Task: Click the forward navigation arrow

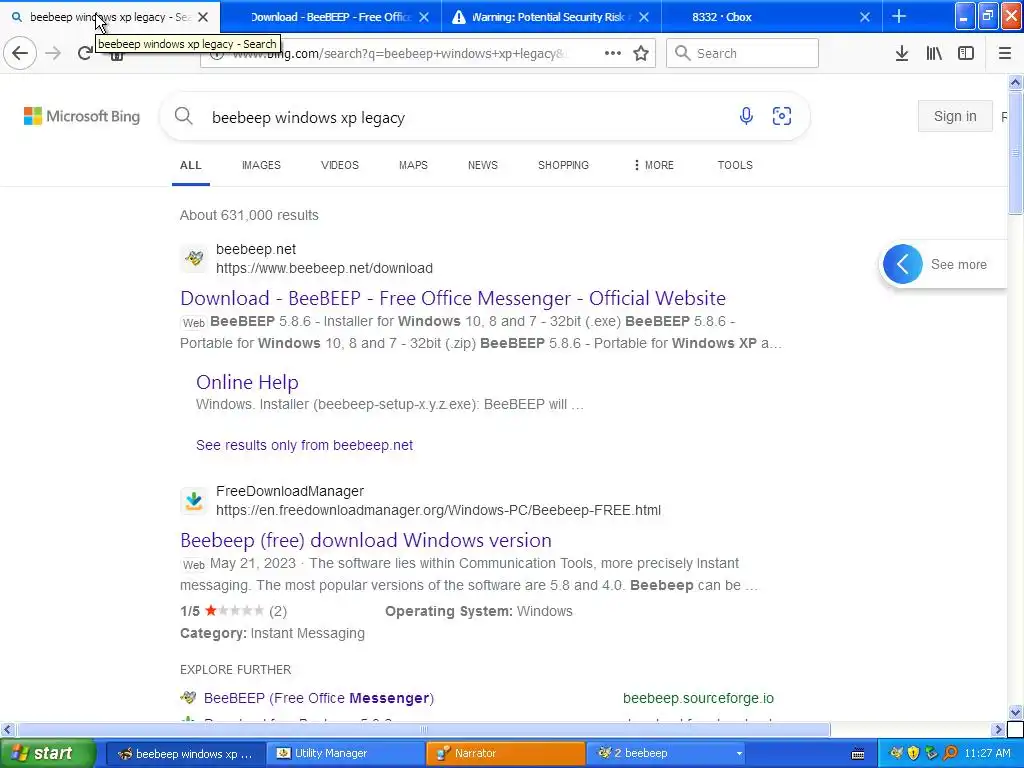Action: (x=54, y=53)
